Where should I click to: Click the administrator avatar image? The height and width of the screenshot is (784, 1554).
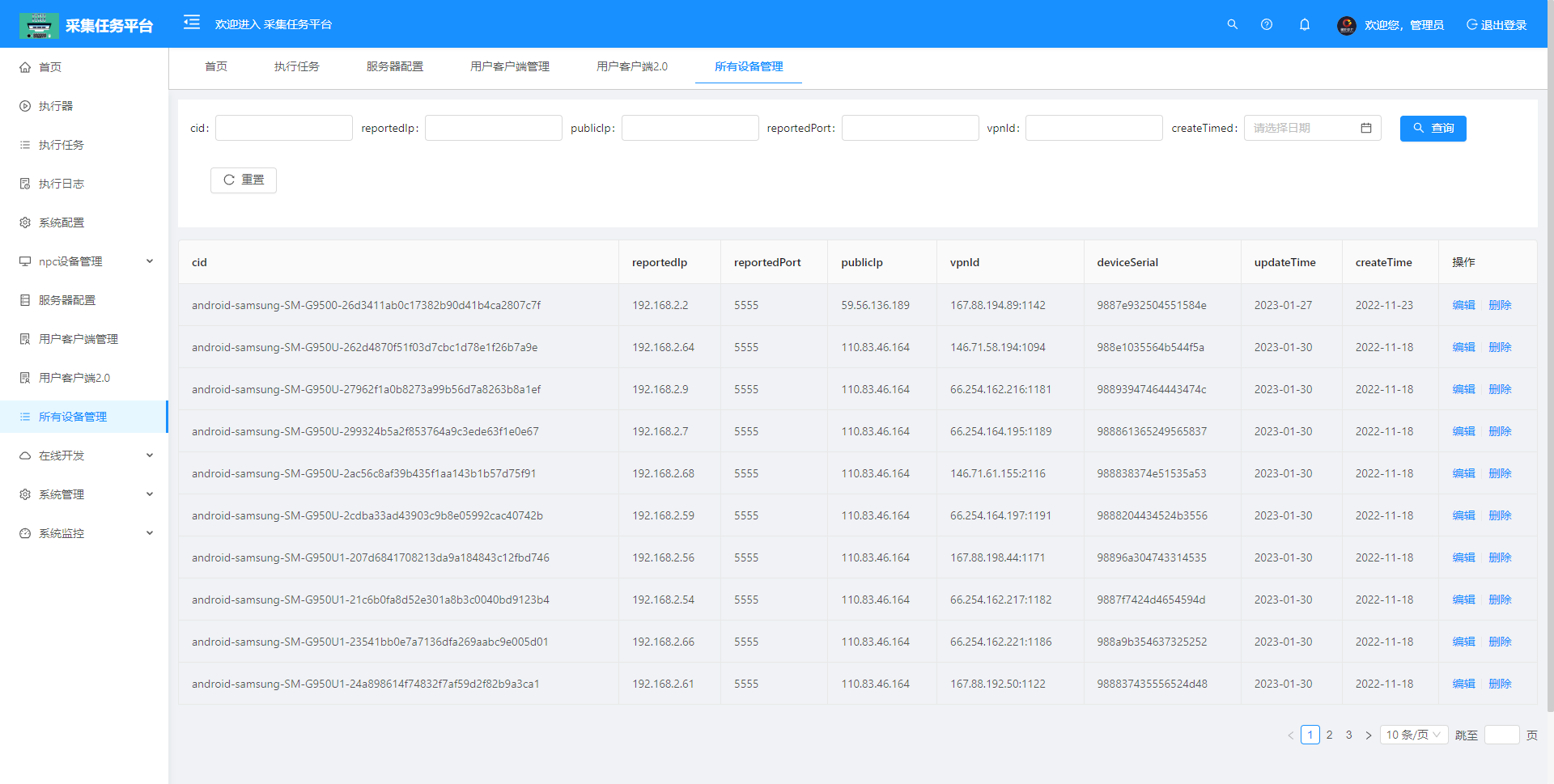click(x=1346, y=25)
